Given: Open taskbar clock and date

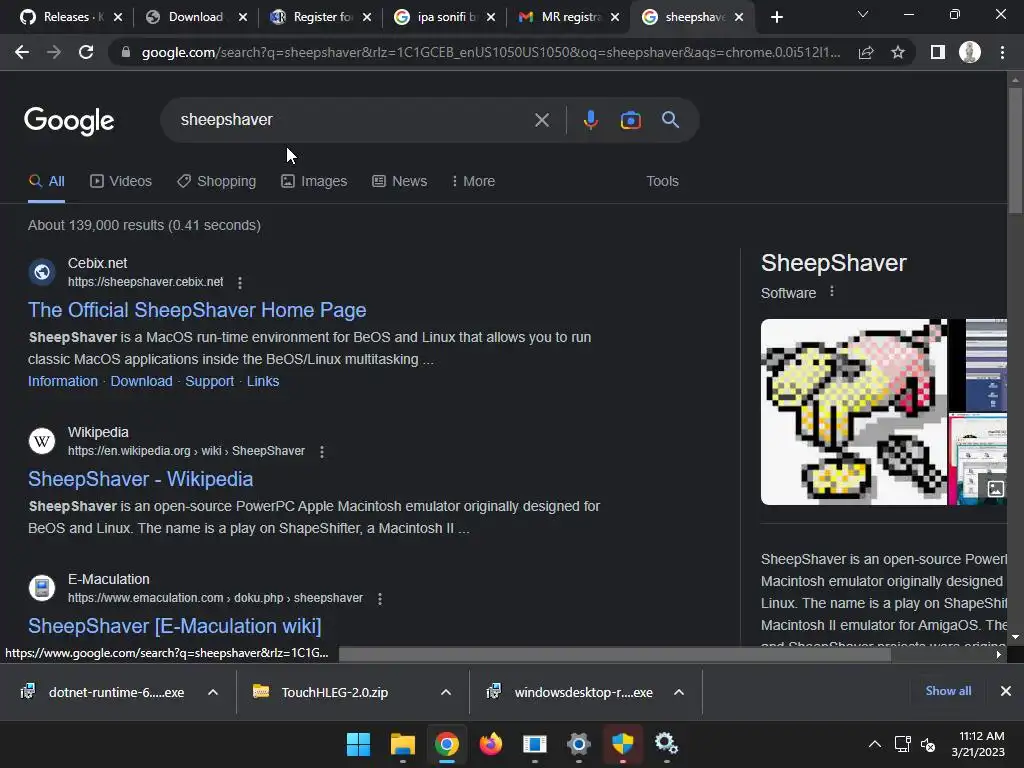Looking at the screenshot, I should click(978, 744).
